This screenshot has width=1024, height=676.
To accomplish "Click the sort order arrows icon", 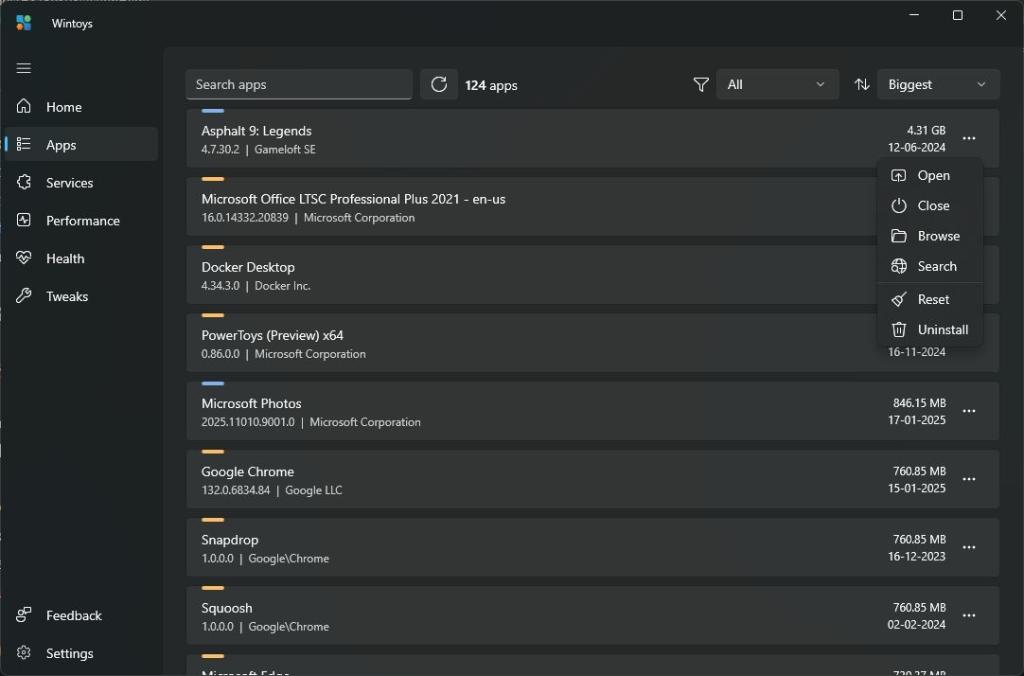I will coord(861,84).
